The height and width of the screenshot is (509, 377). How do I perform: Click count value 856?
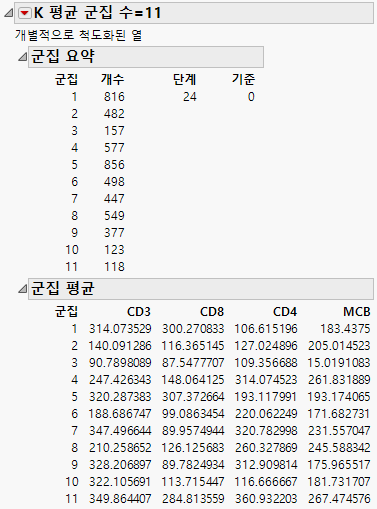point(114,165)
